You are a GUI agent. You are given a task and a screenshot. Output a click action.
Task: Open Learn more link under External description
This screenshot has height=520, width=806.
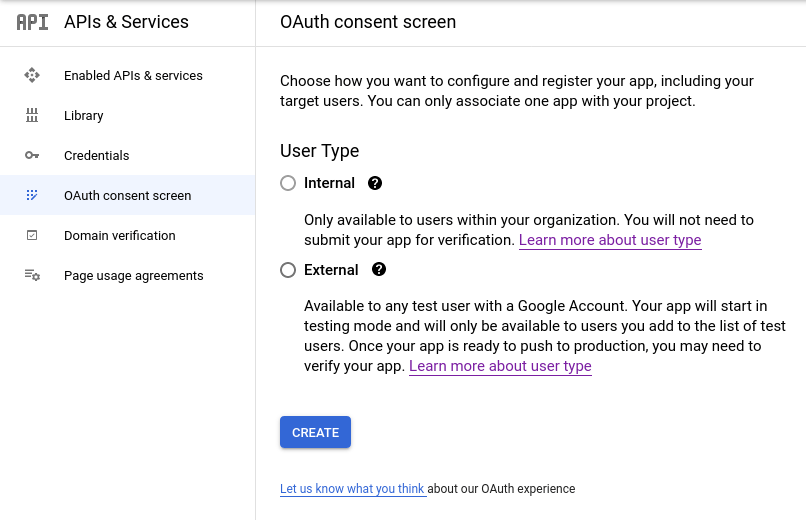click(500, 366)
